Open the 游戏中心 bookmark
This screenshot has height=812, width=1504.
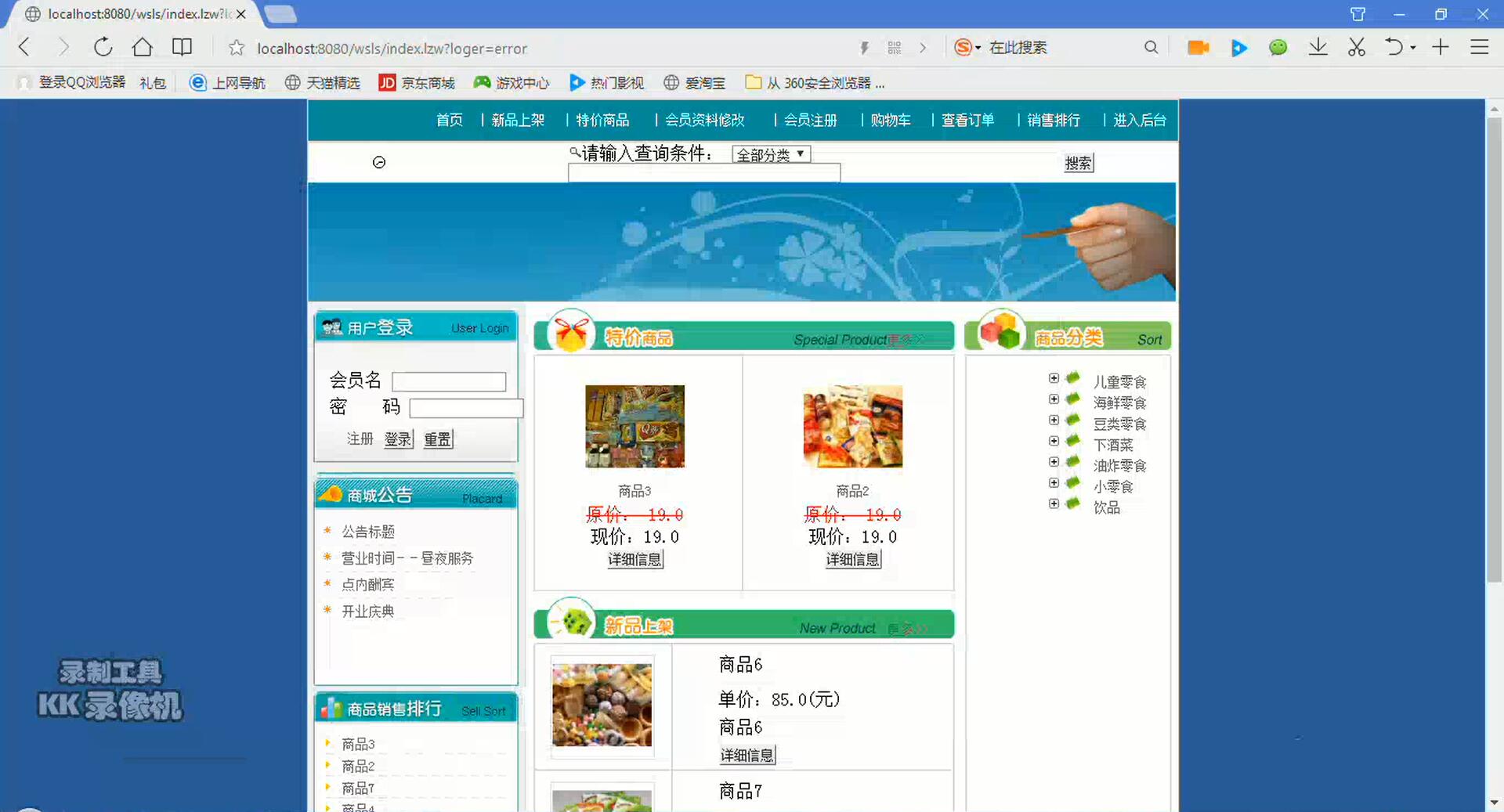(x=512, y=82)
